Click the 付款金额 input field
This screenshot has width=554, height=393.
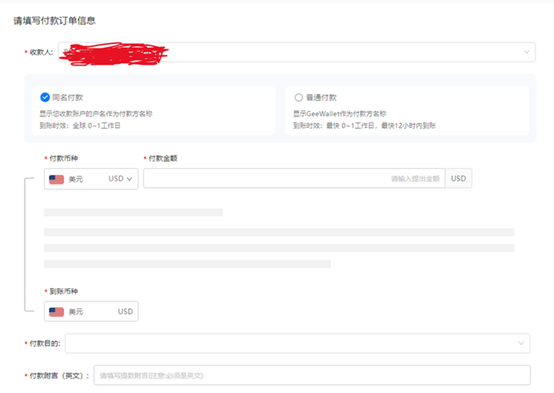tap(294, 178)
